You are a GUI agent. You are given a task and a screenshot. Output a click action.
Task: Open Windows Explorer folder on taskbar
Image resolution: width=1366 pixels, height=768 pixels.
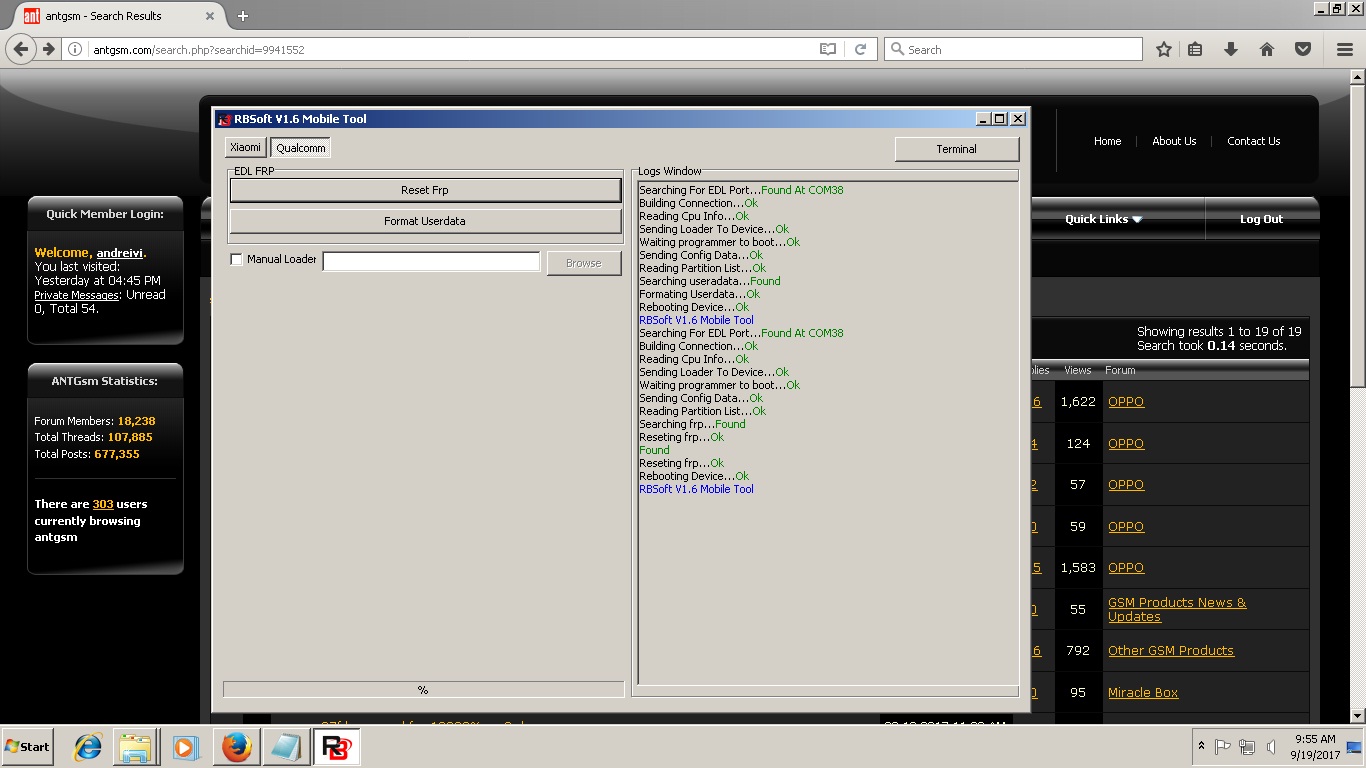pos(135,747)
